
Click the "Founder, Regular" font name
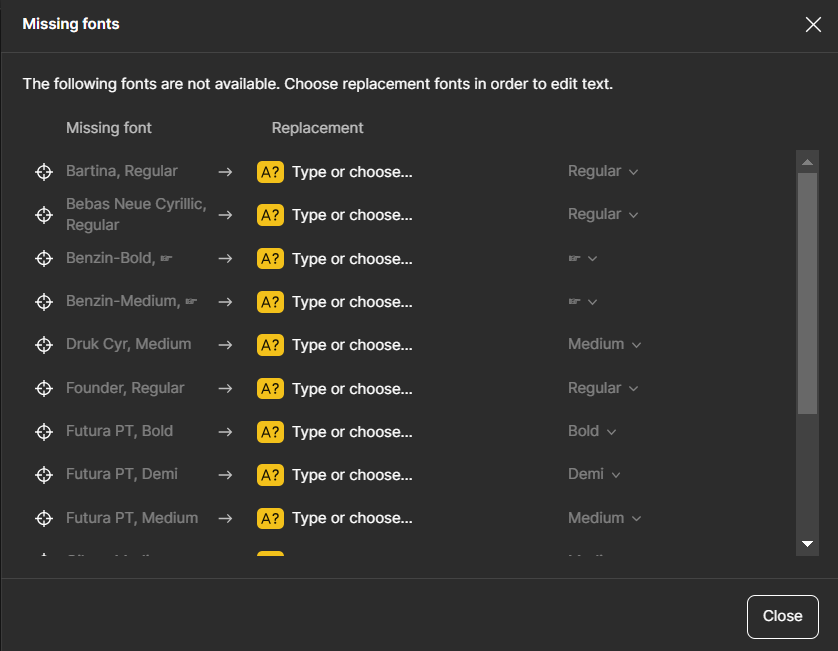(125, 388)
